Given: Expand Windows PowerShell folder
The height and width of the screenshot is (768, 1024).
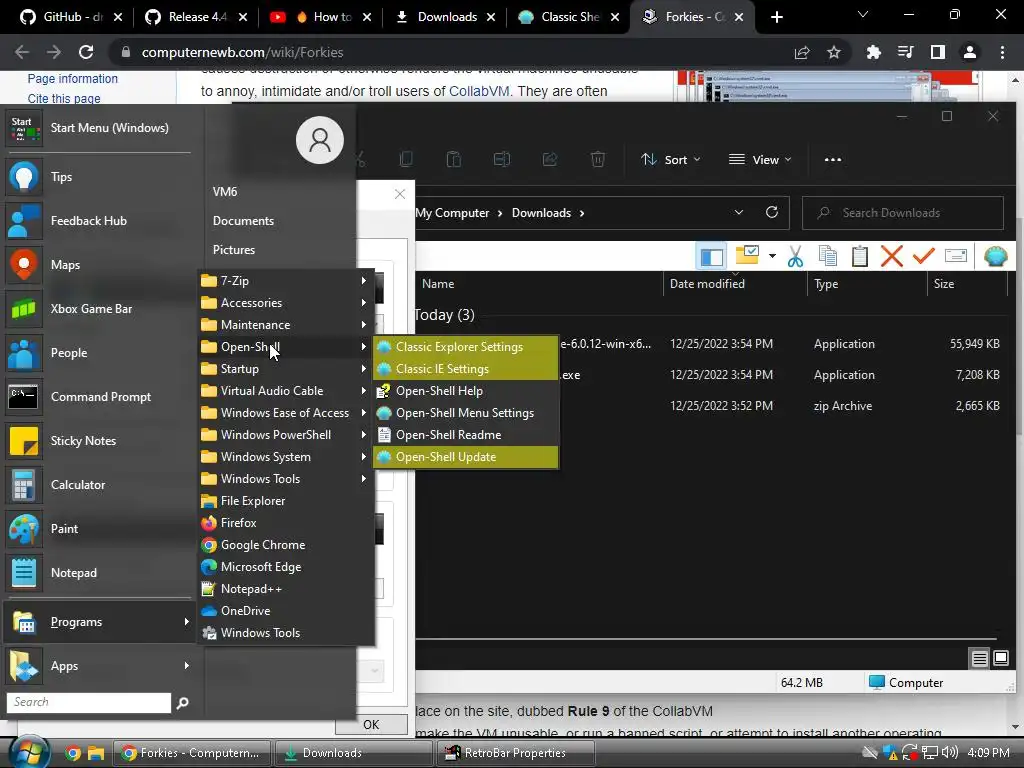Looking at the screenshot, I should [x=287, y=435].
